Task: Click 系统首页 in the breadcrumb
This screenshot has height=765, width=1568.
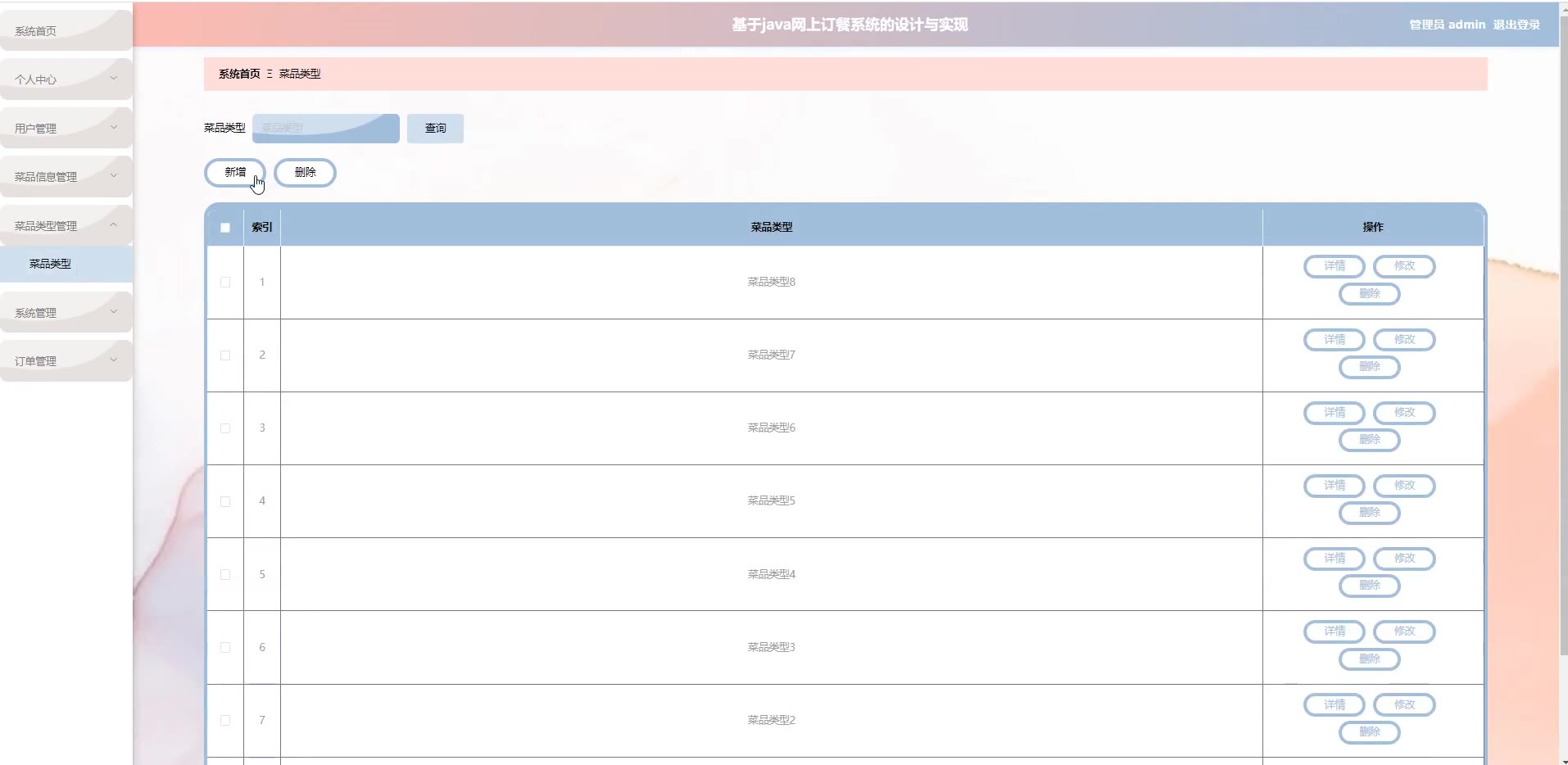Action: pyautogui.click(x=239, y=74)
